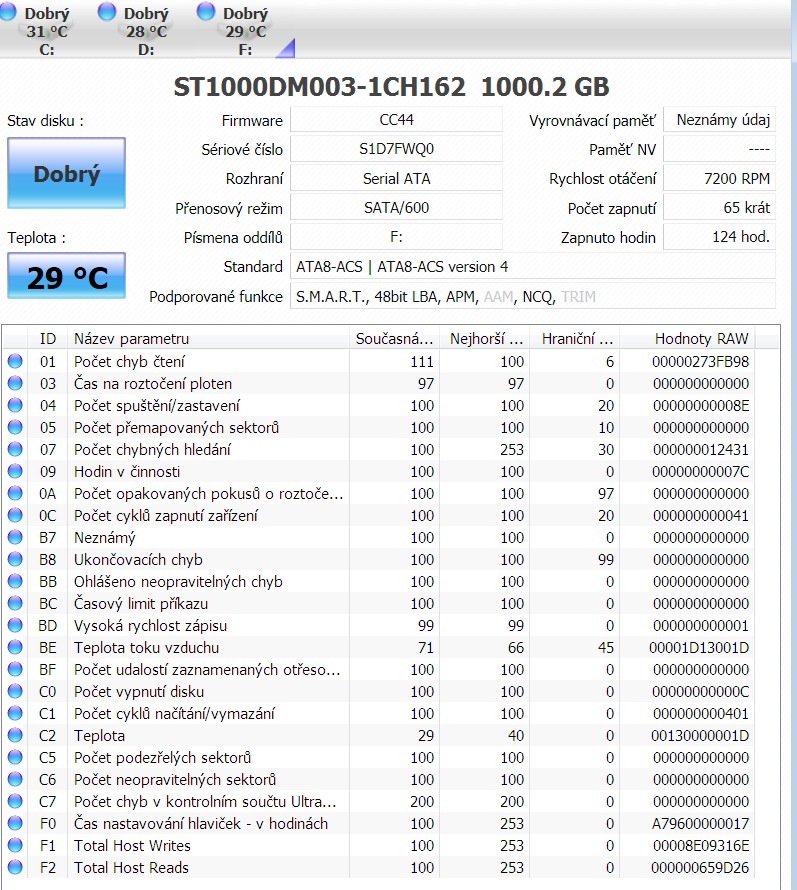797x890 pixels.
Task: Click status icon of Počet cyklů načítání/vymazání
Action: (x=15, y=713)
